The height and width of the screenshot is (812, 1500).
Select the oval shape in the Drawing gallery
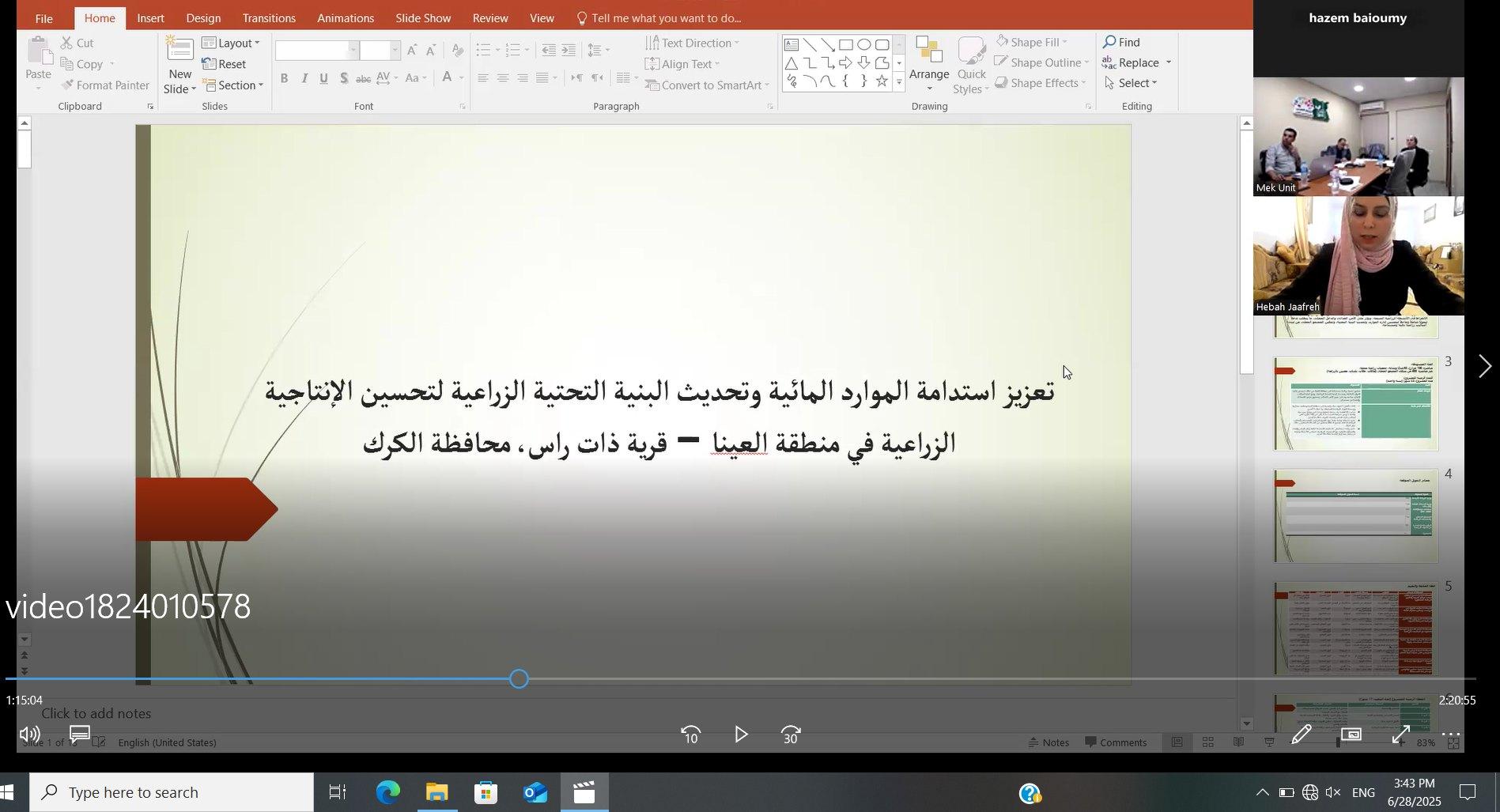(x=863, y=44)
